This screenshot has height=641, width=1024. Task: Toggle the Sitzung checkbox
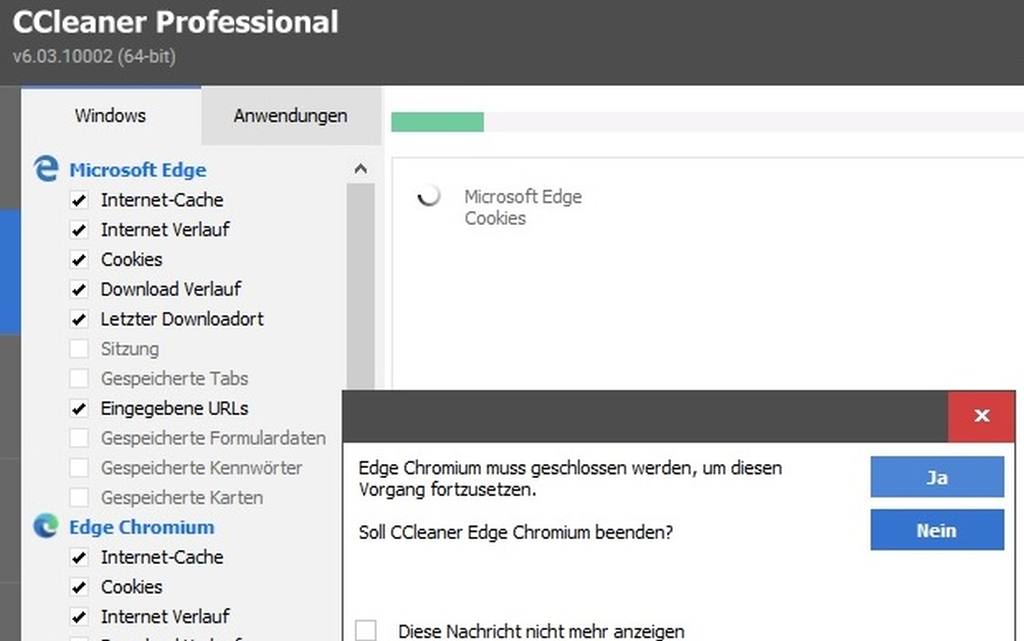click(79, 349)
